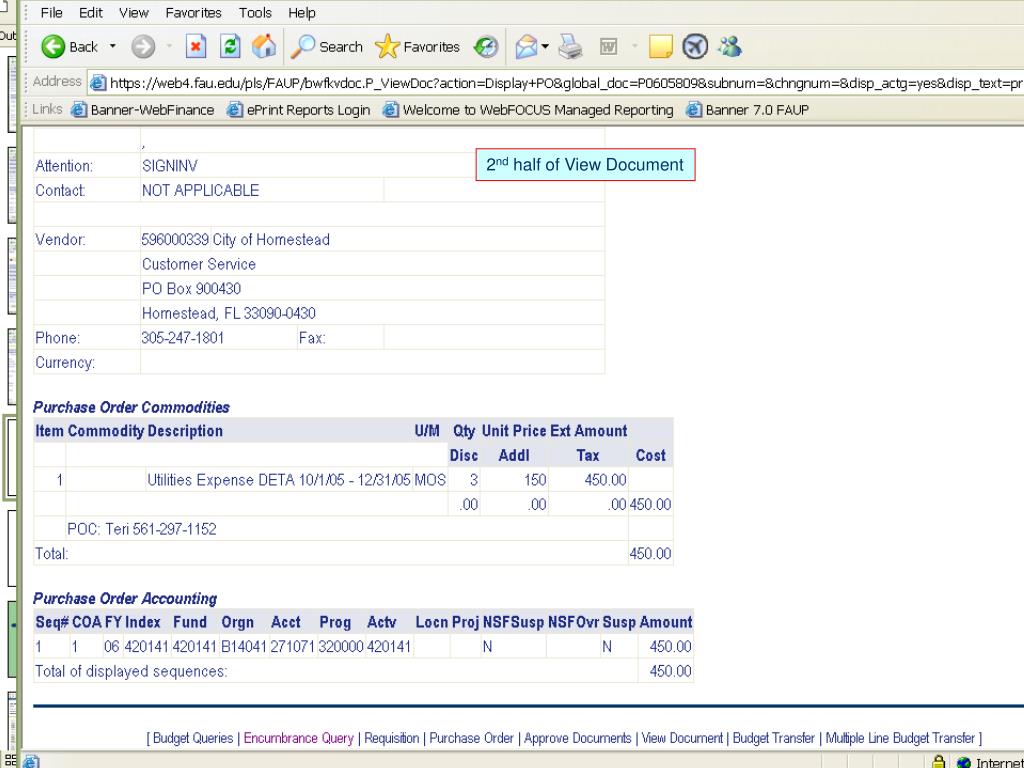Open the File menu
The width and height of the screenshot is (1024, 768).
[x=51, y=12]
